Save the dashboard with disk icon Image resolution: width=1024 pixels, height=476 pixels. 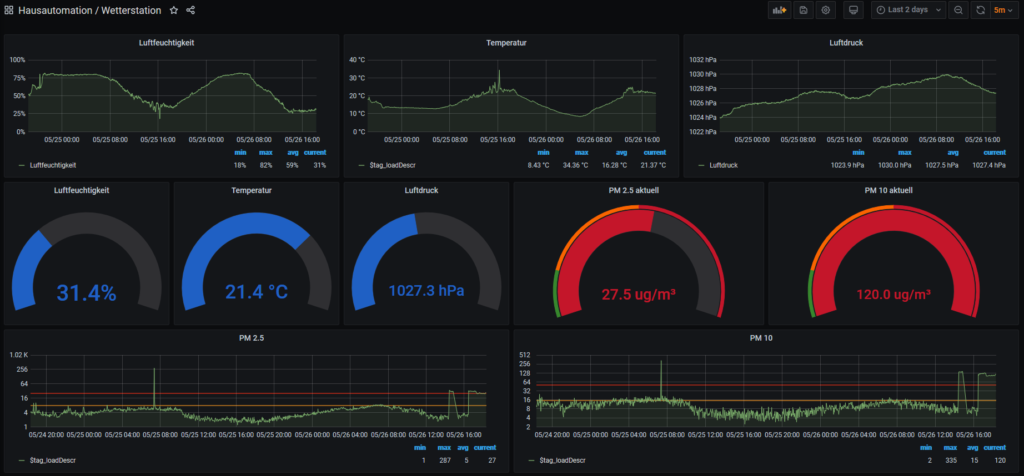803,10
